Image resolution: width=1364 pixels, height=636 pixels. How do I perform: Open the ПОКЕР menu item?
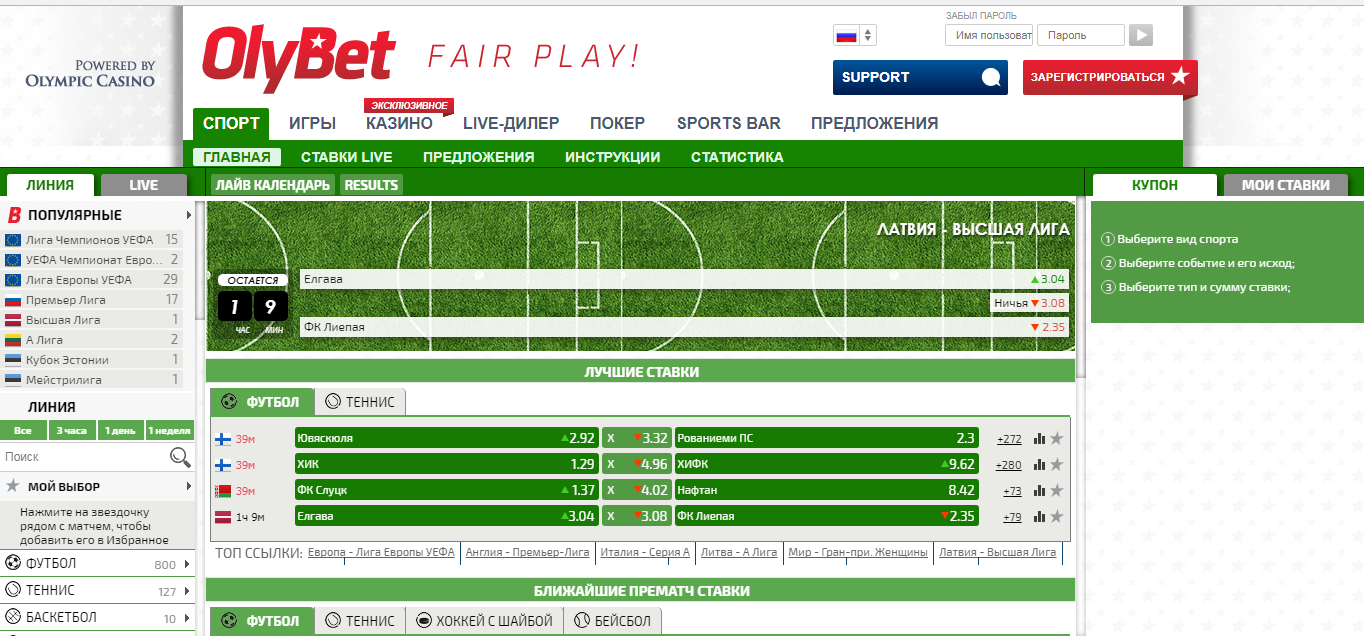coord(618,124)
